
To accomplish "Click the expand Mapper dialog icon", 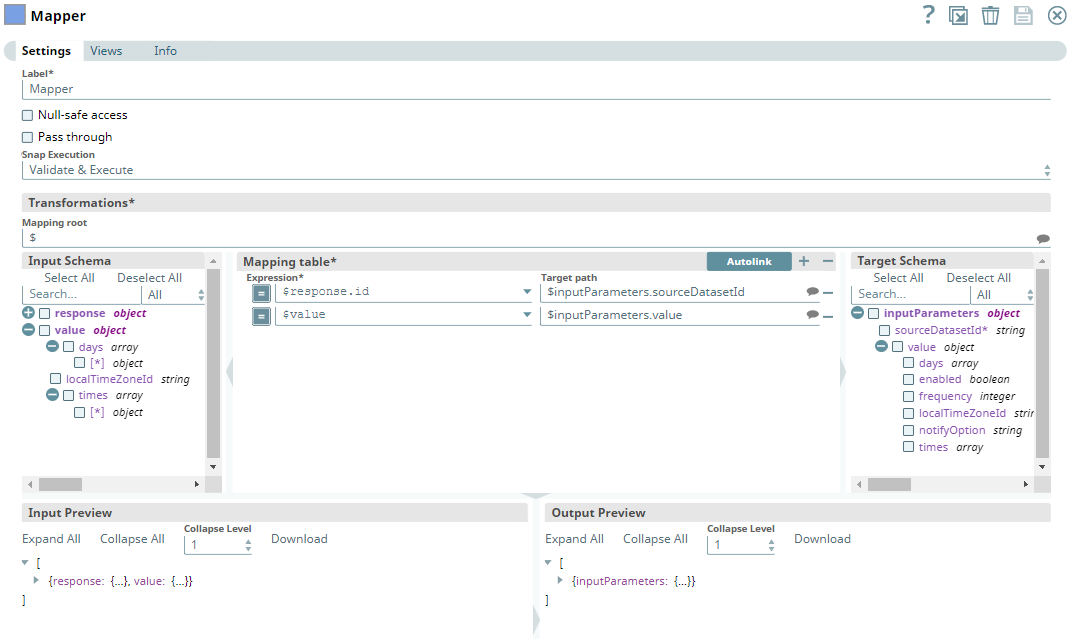I will (959, 15).
